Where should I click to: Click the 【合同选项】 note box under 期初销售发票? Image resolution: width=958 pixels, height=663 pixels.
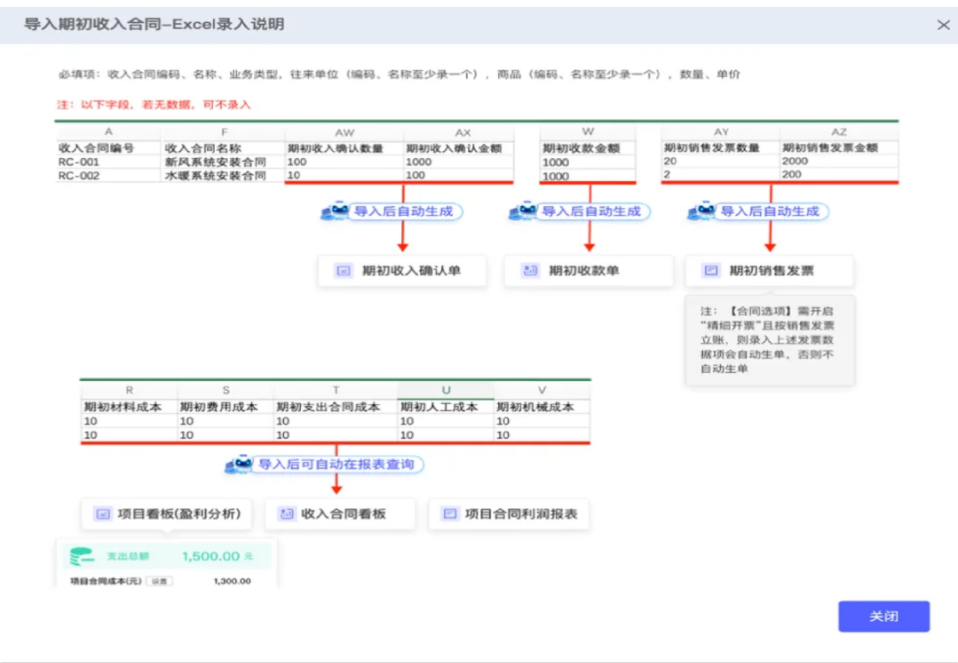point(769,340)
